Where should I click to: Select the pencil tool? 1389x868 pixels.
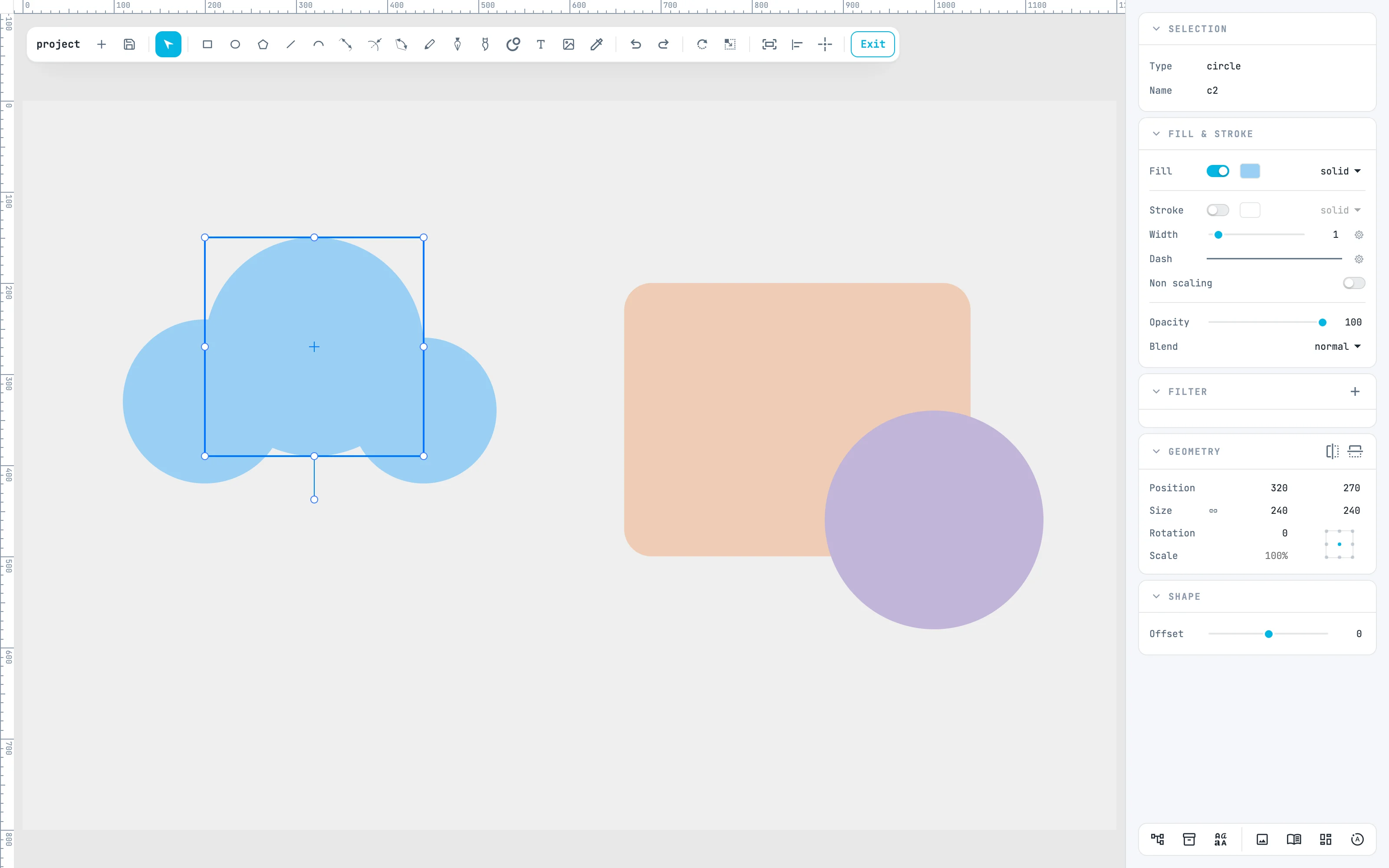pos(429,44)
